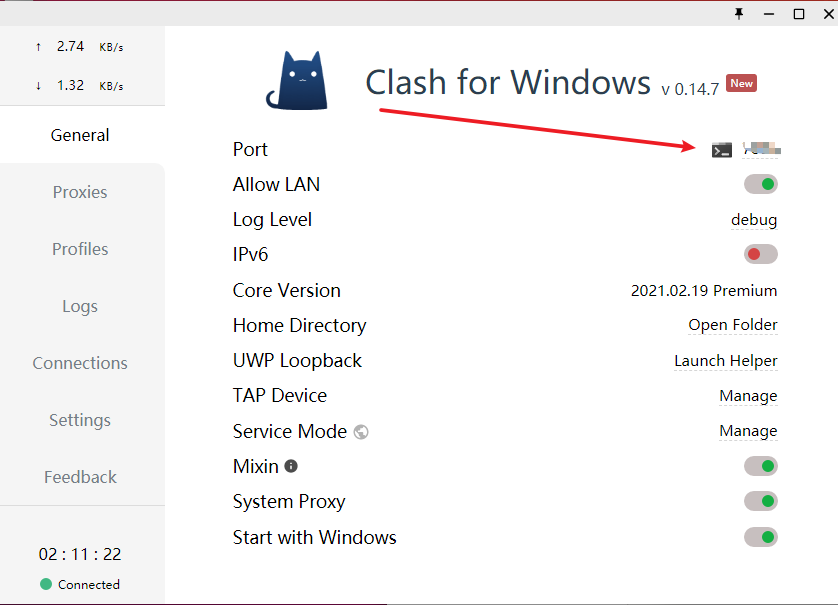Click the upload speed arrow icon
838x605 pixels.
click(39, 46)
